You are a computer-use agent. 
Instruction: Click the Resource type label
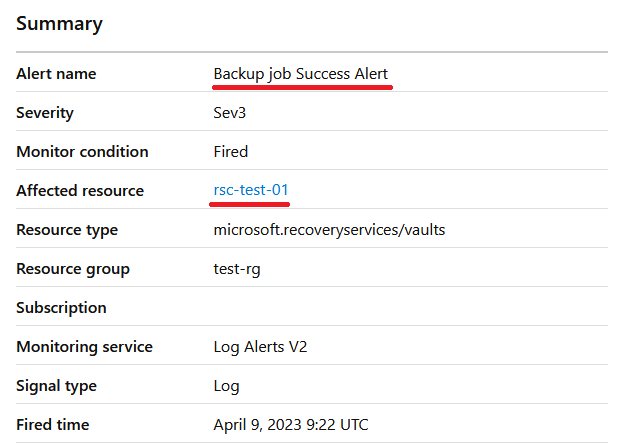click(x=67, y=230)
